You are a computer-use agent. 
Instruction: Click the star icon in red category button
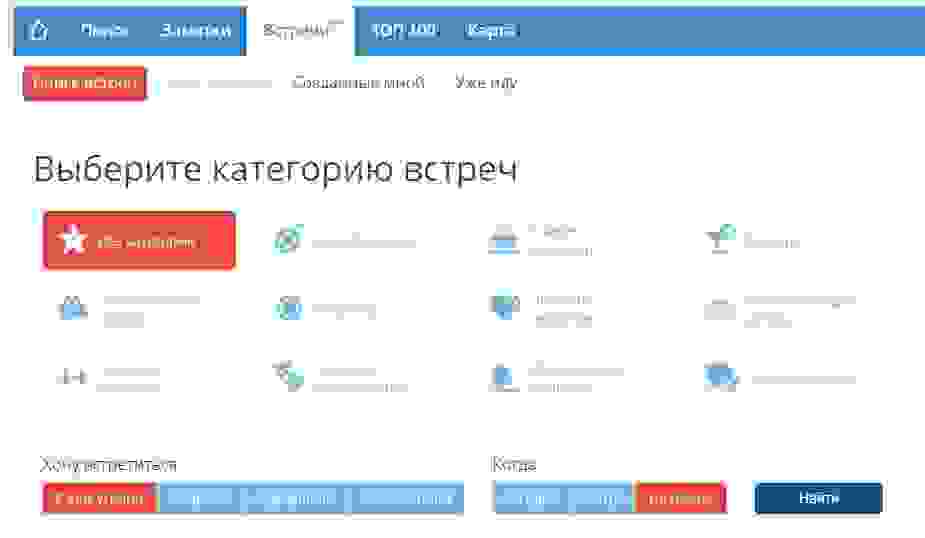coord(72,240)
